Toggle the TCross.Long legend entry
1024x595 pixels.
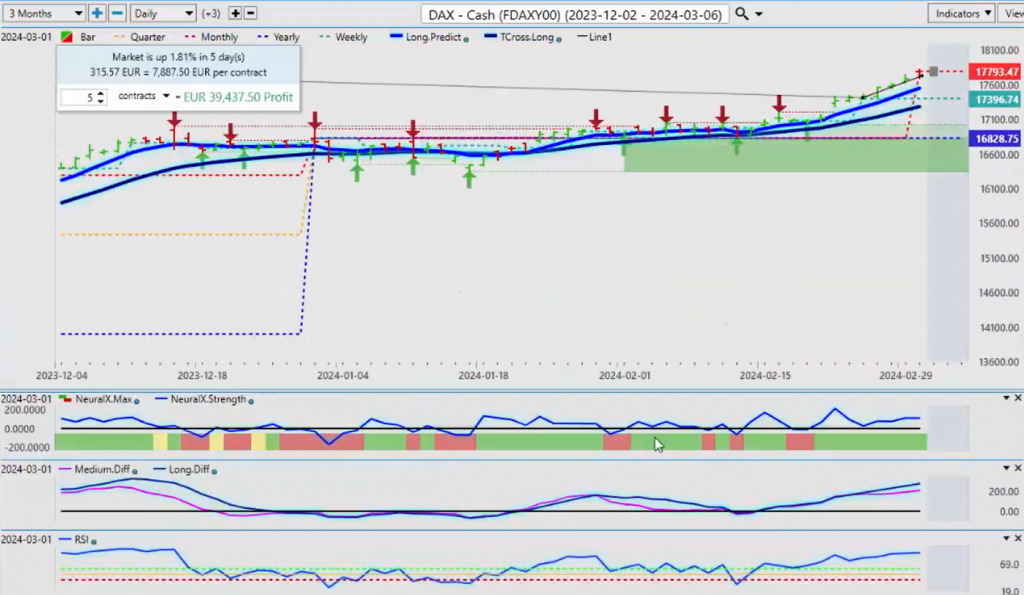522,37
